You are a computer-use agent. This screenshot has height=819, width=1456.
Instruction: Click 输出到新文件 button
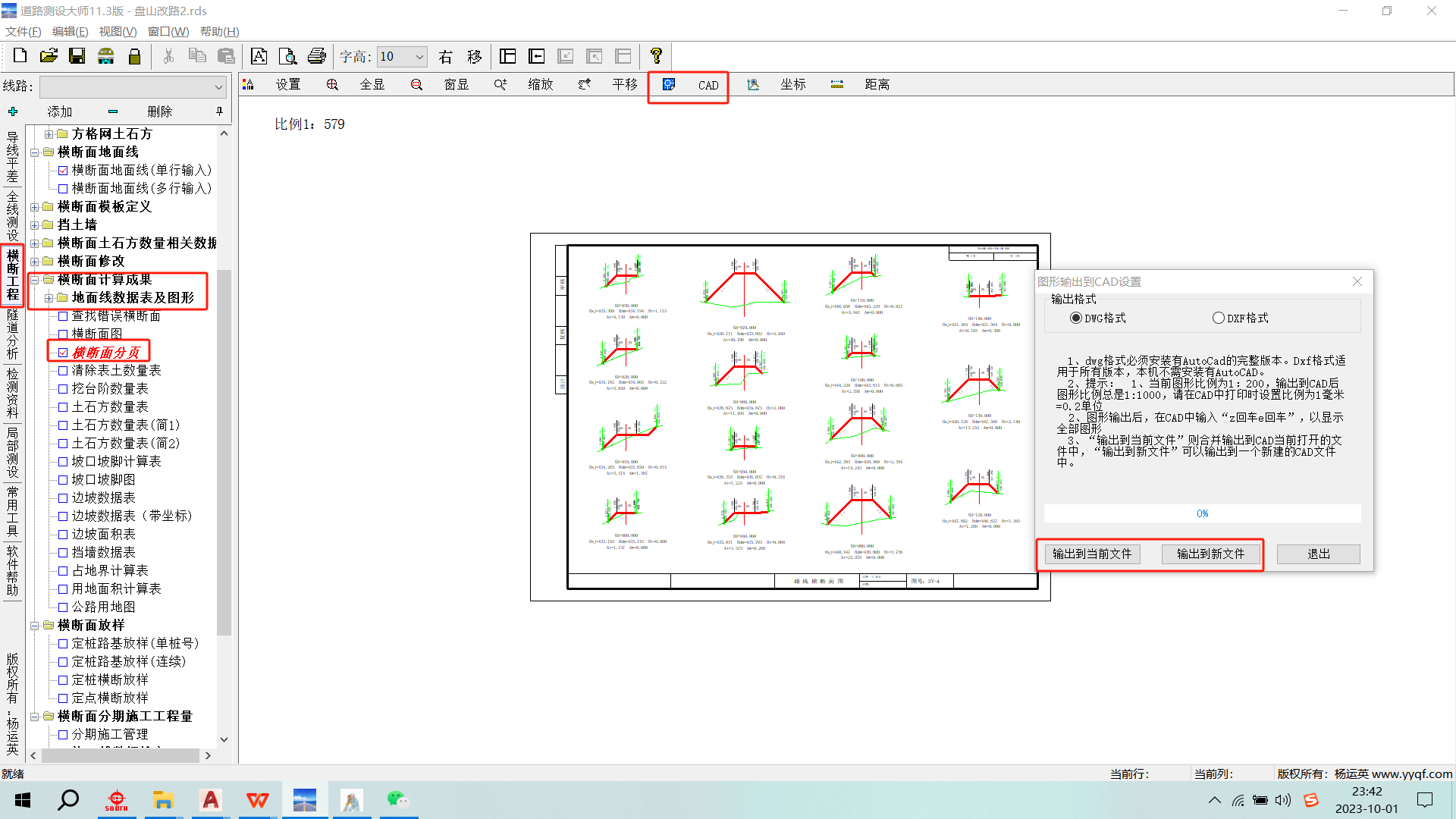(1210, 554)
